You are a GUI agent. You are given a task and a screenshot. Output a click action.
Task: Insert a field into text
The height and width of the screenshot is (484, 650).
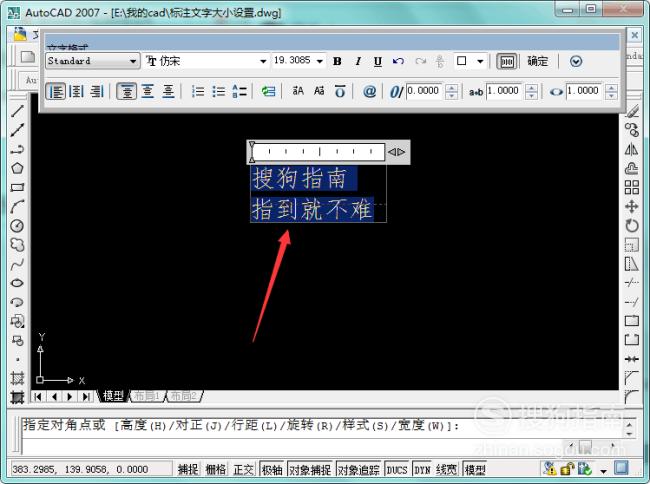coord(268,91)
